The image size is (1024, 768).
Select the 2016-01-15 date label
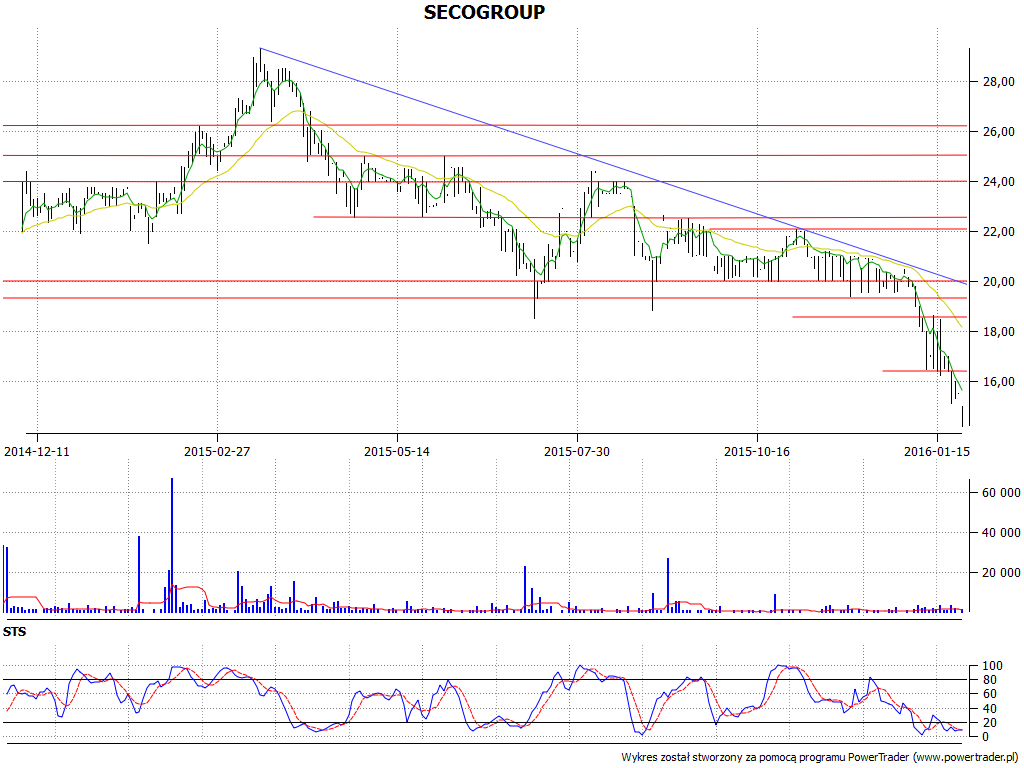[x=936, y=451]
